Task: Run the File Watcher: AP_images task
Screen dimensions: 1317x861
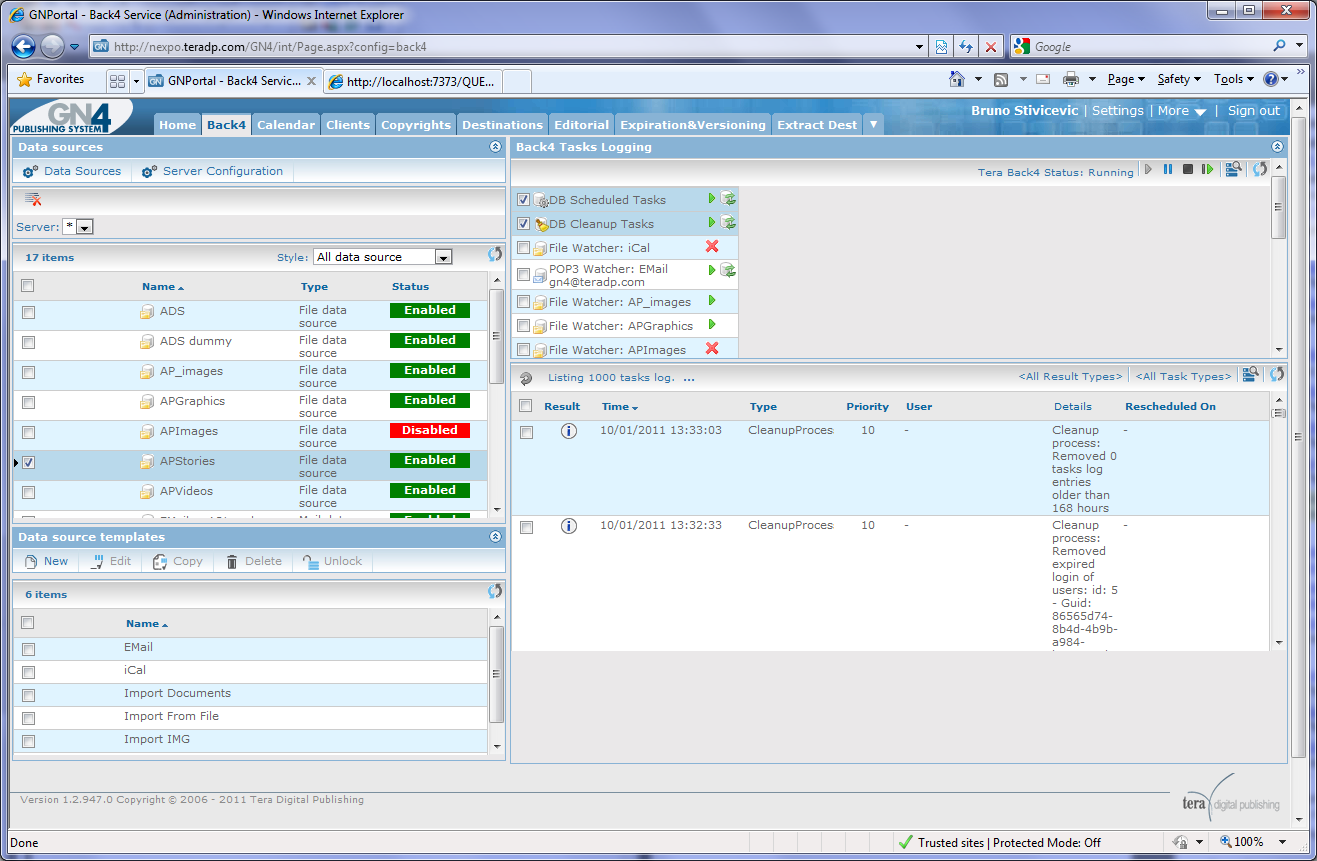Action: pyautogui.click(x=712, y=301)
